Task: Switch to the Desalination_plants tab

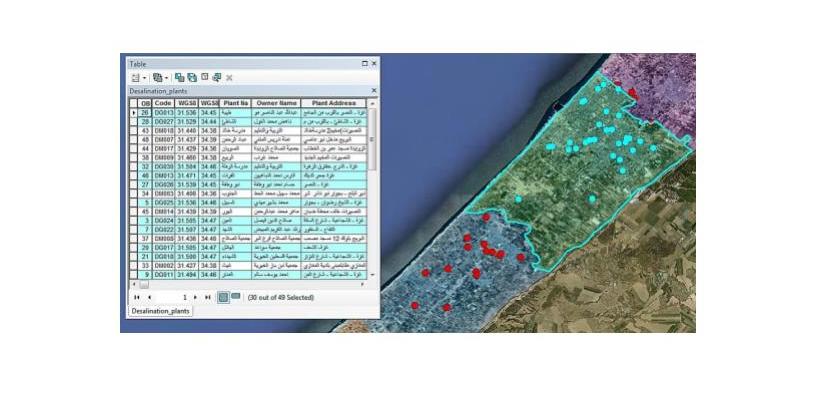Action: click(160, 311)
